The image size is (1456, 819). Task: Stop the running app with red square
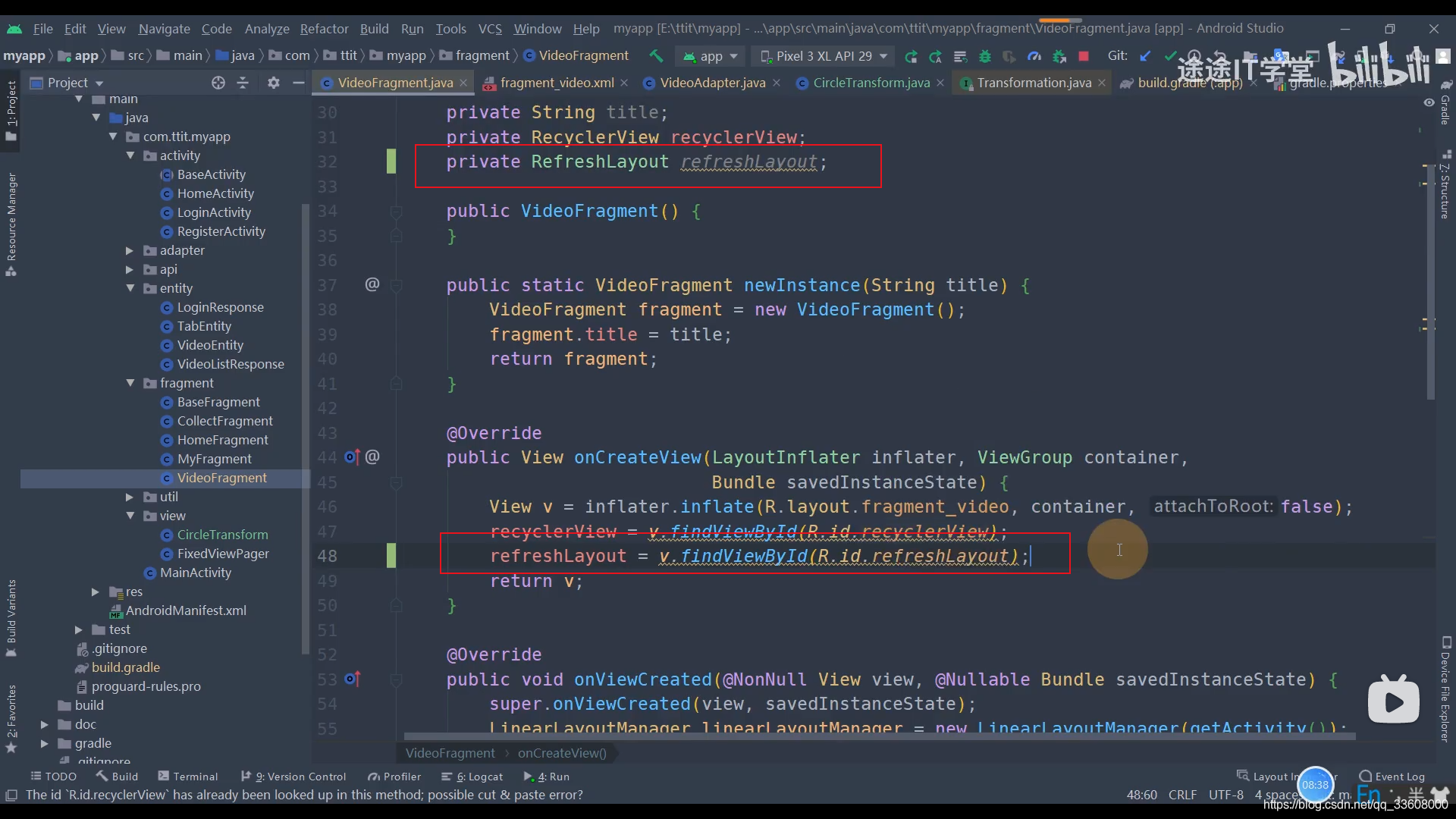[x=1084, y=56]
